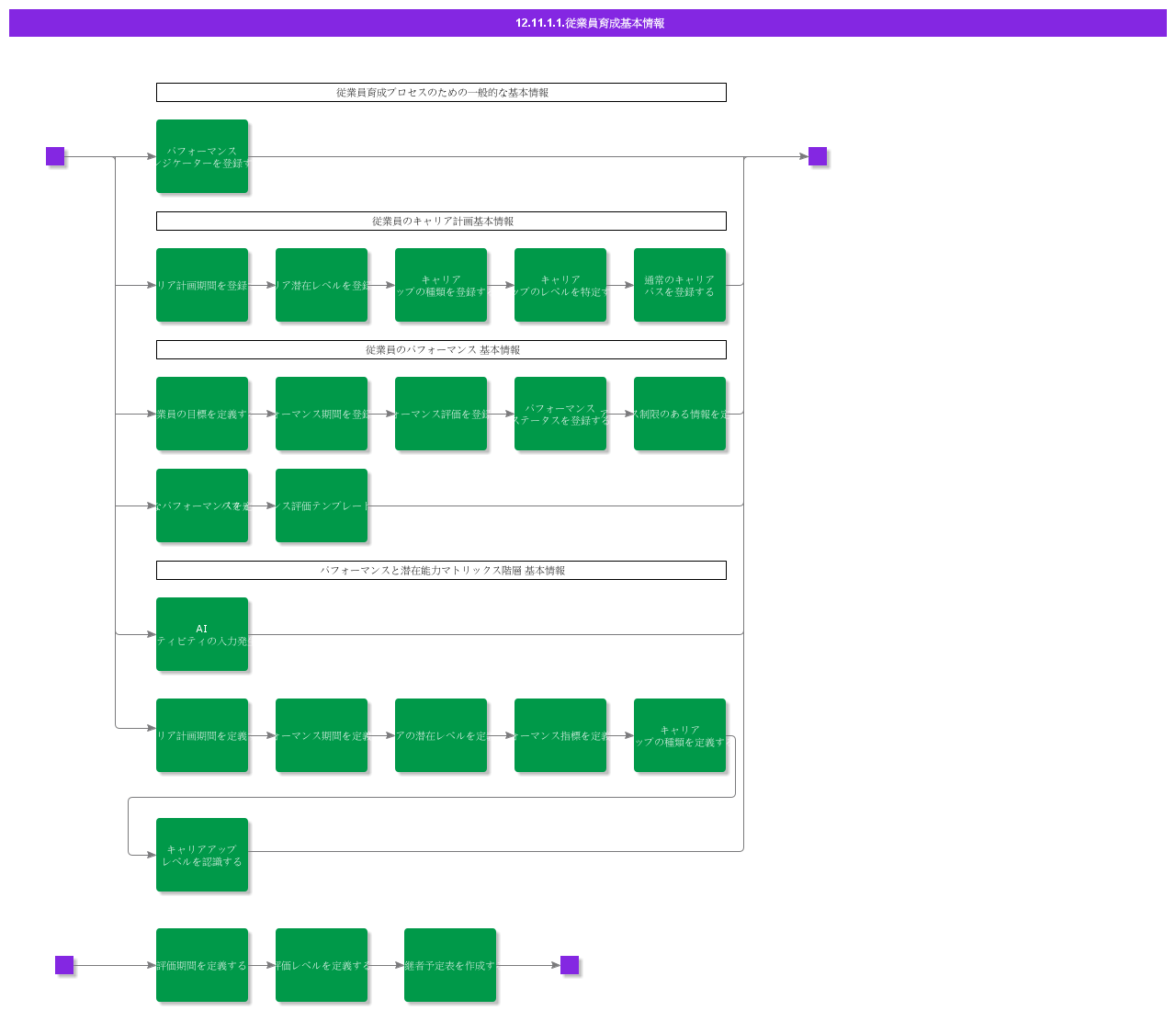The width and height of the screenshot is (1176, 1011).
Task: Open the 業員の目標を定義する box
Action: coord(202,414)
